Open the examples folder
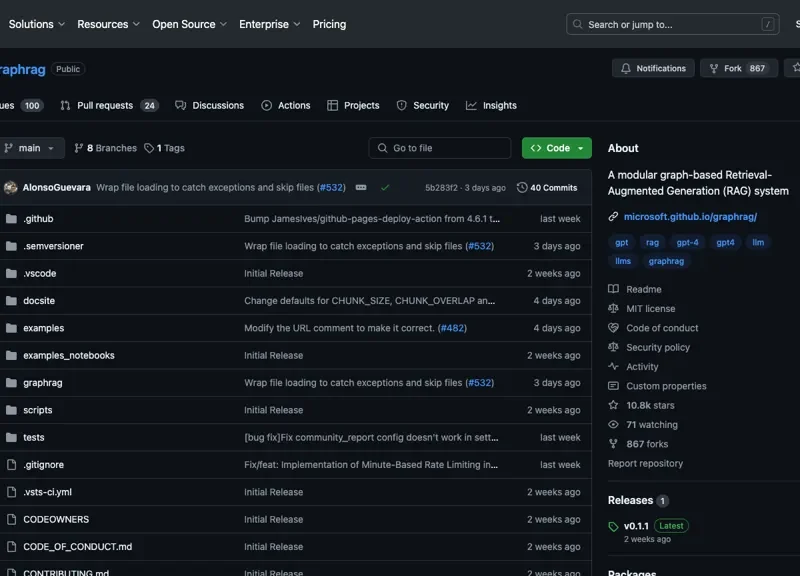 pyautogui.click(x=43, y=328)
